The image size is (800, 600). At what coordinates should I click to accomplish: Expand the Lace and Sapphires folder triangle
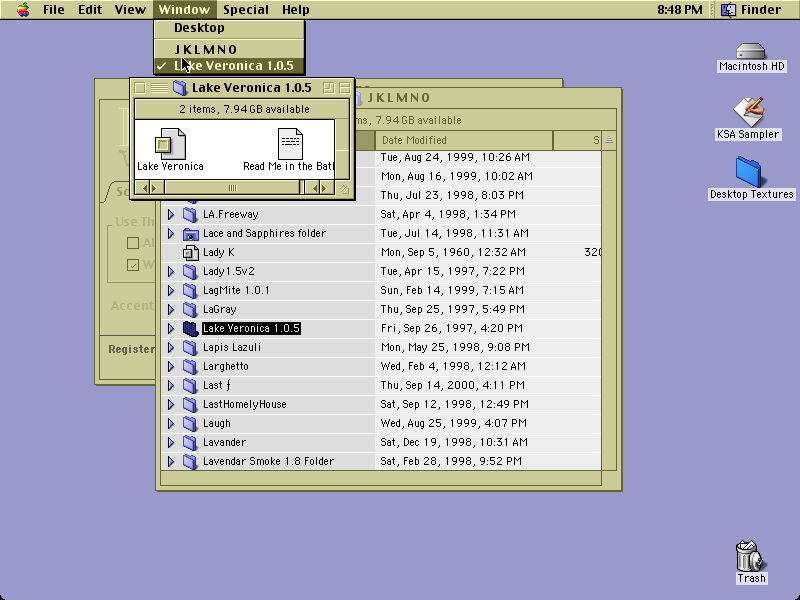point(171,234)
